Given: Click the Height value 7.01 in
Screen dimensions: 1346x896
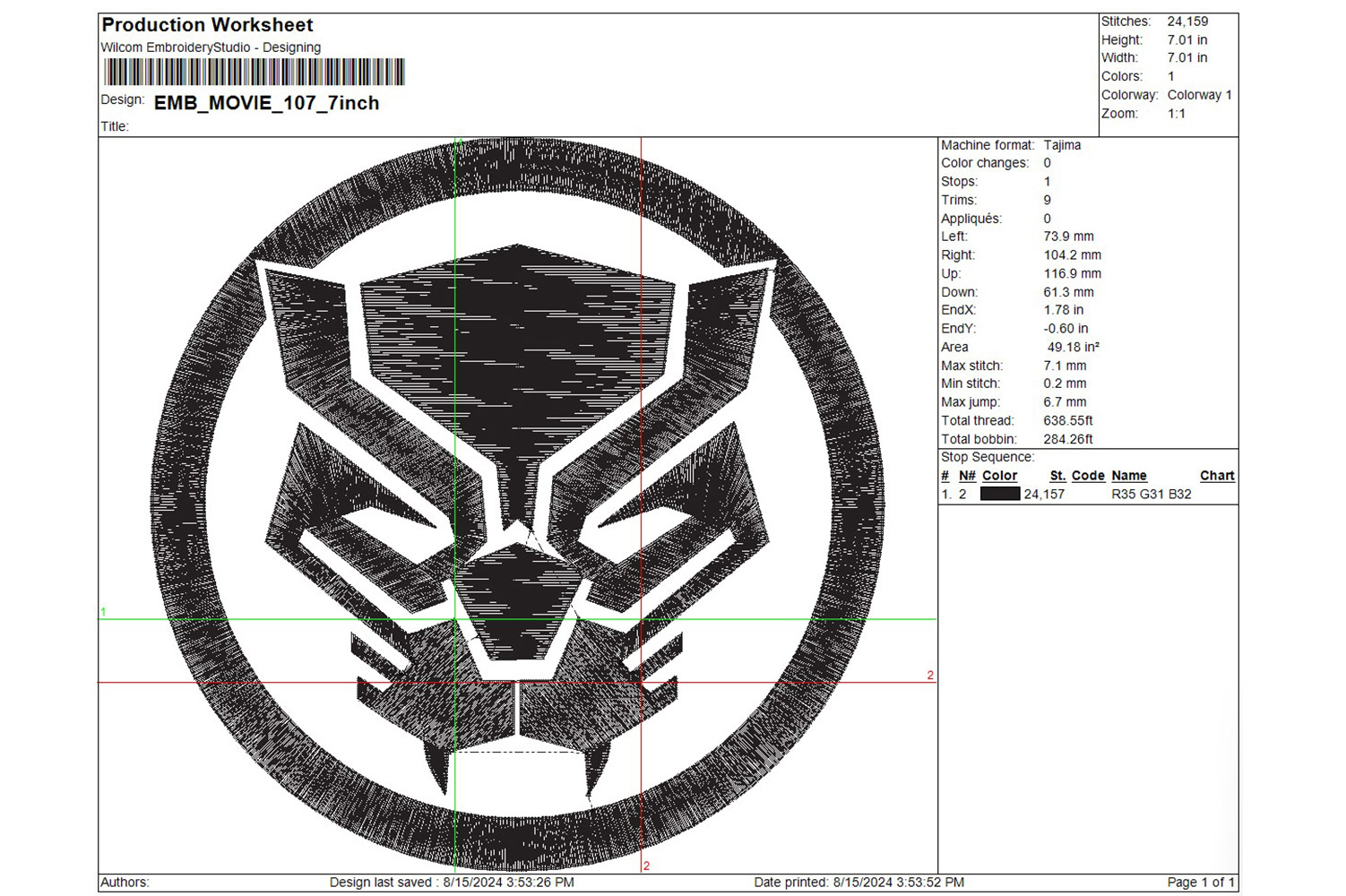Looking at the screenshot, I should [1186, 39].
